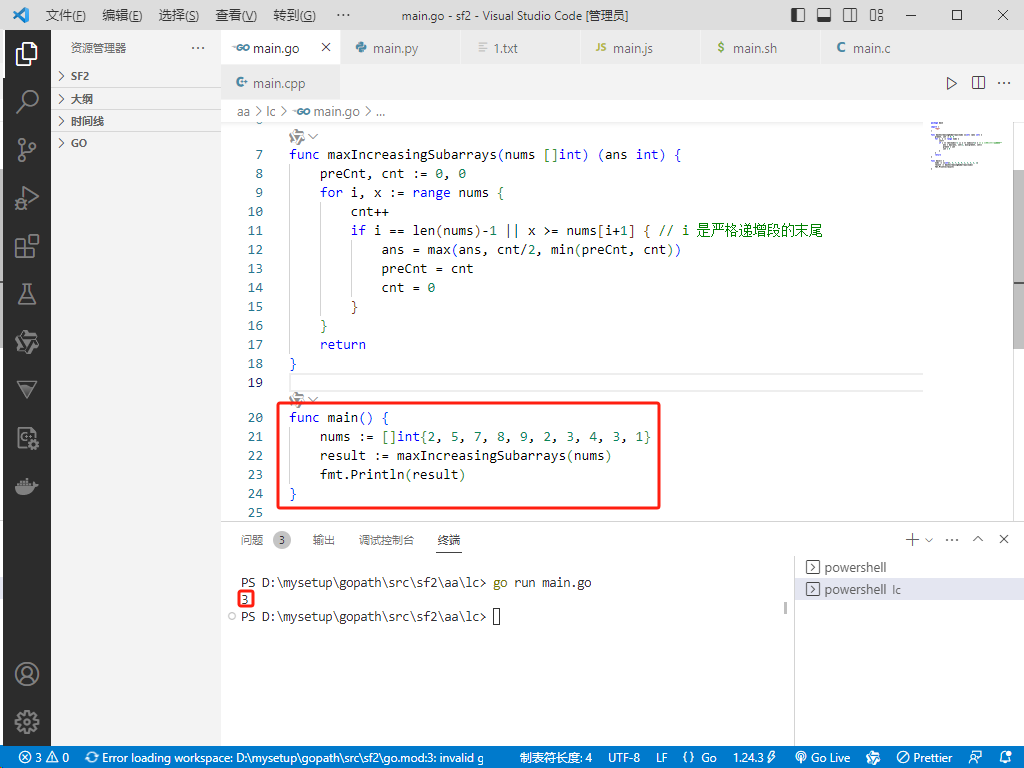The width and height of the screenshot is (1024, 768).
Task: Change the LF end of line sequence
Action: pos(662,758)
